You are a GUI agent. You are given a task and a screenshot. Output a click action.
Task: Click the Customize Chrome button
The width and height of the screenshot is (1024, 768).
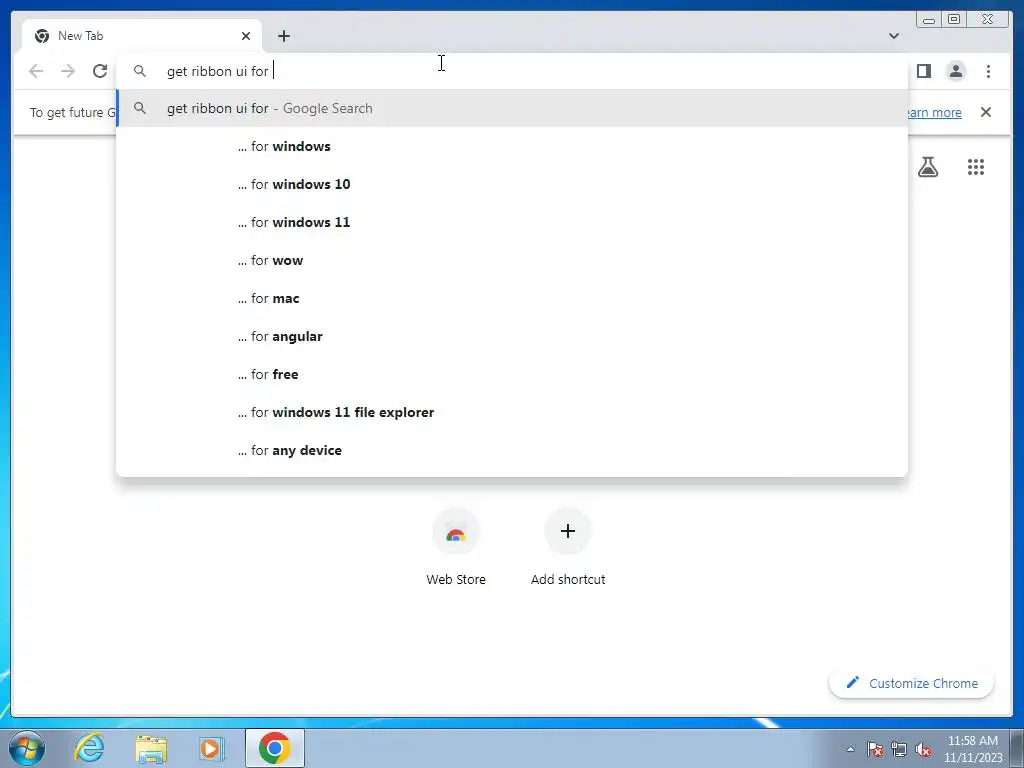912,683
